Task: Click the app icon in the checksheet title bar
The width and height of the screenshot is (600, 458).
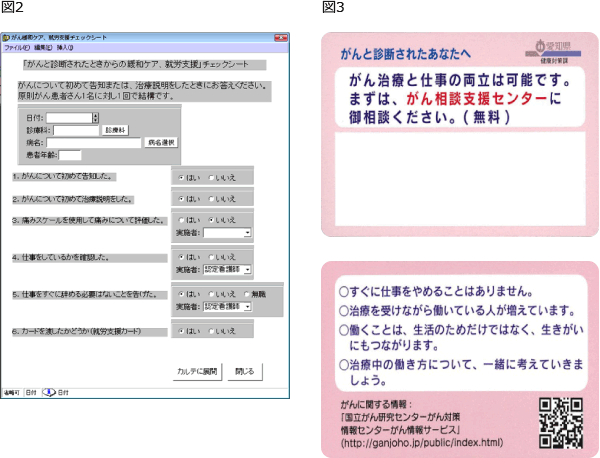Action: click(x=6, y=37)
